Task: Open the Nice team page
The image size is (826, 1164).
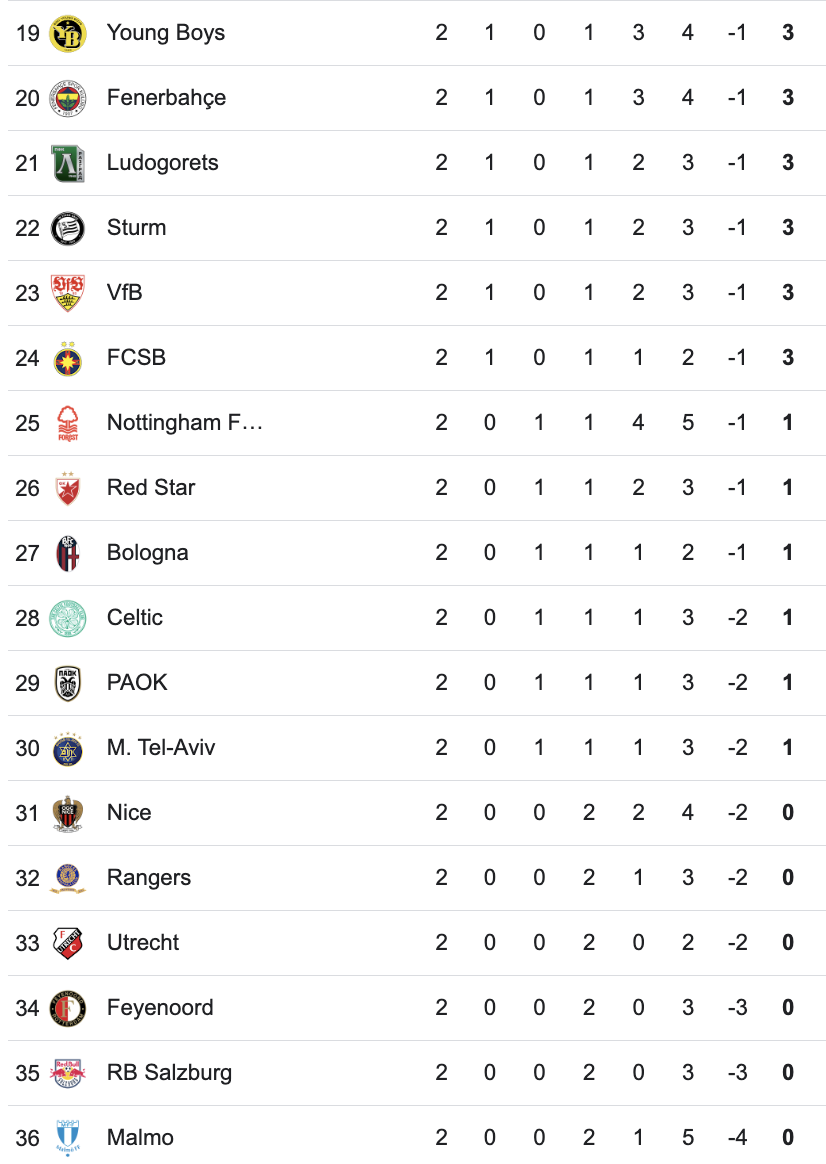Action: tap(129, 813)
